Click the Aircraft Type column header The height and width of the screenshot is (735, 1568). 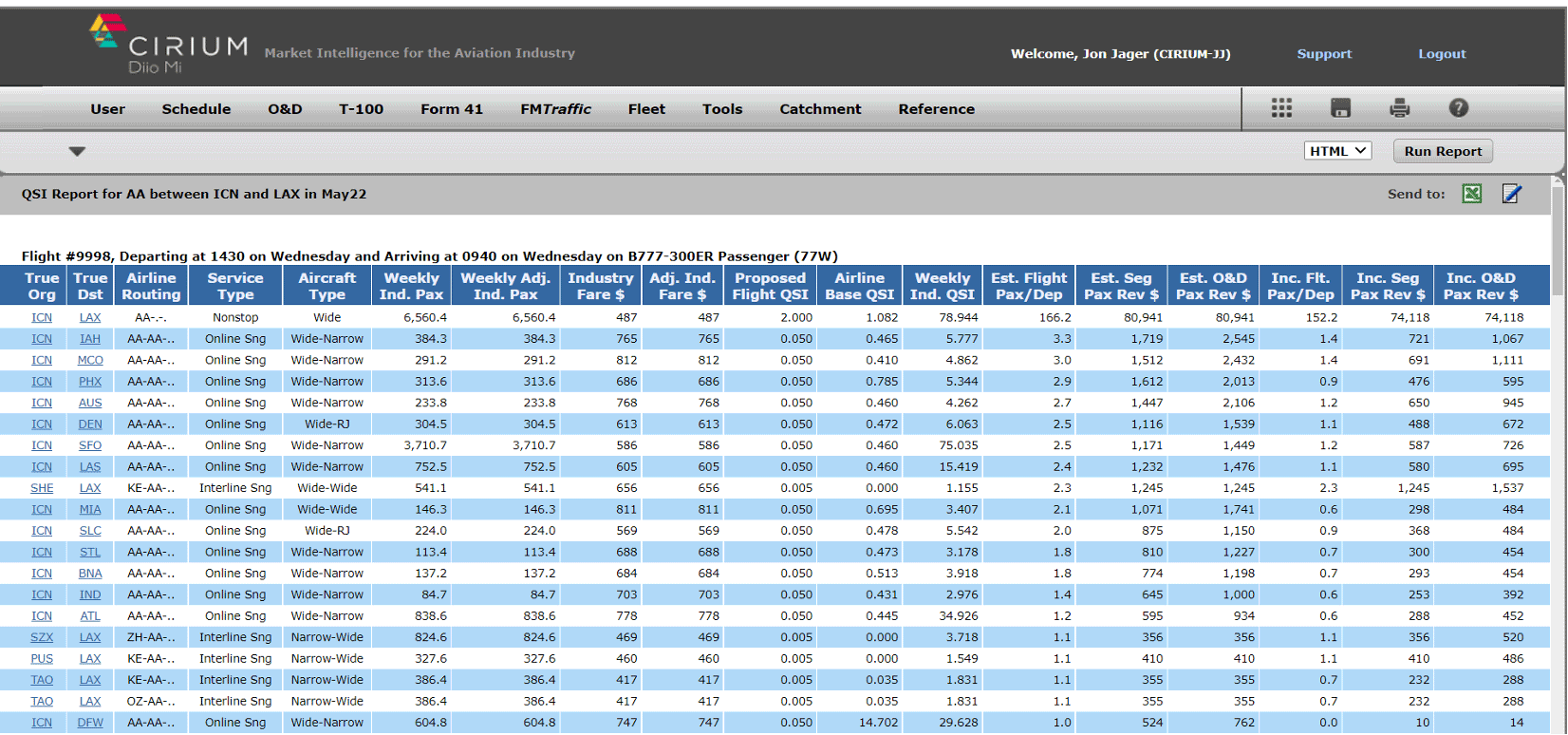tap(327, 286)
